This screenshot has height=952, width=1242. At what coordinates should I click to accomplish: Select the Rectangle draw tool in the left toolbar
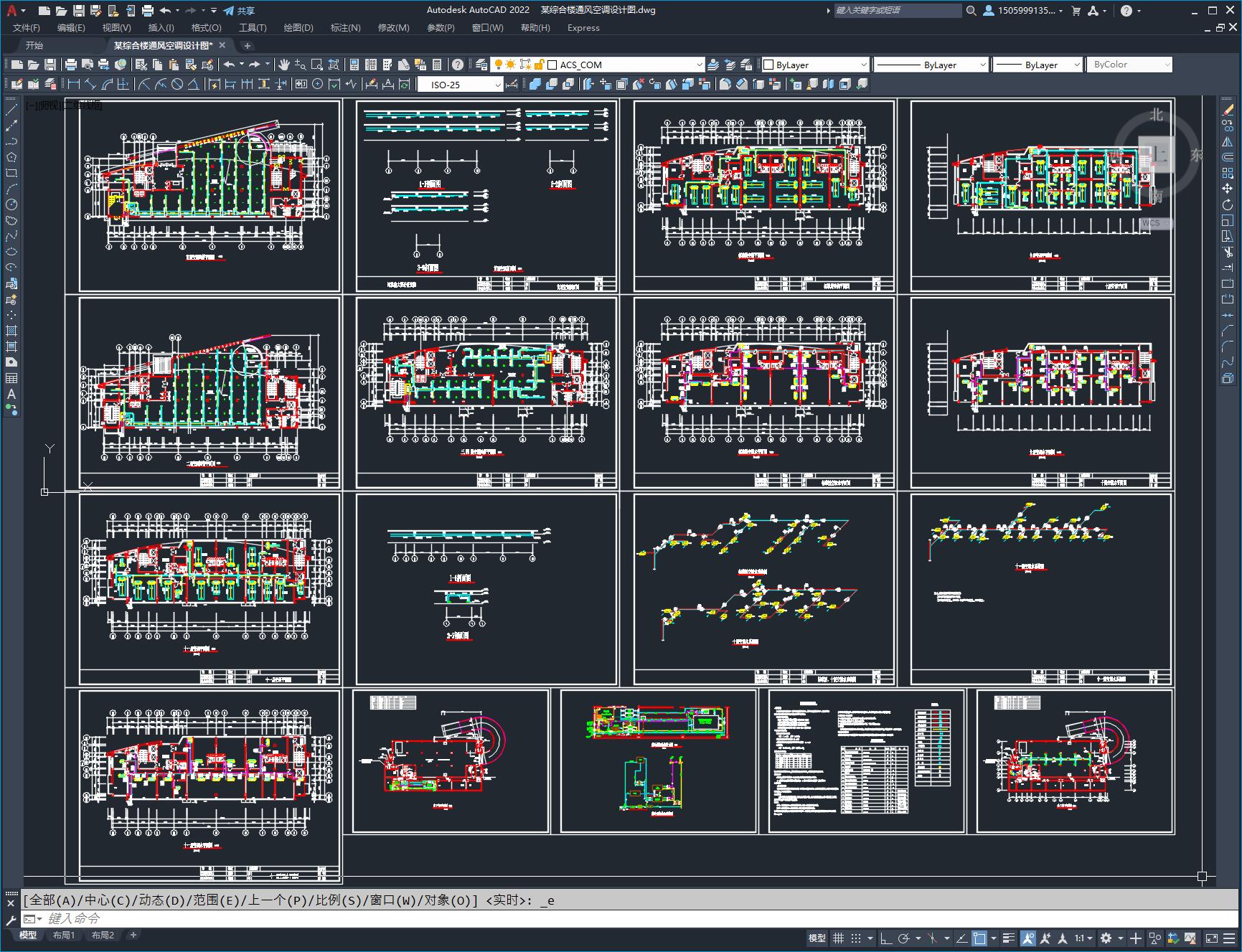(11, 173)
